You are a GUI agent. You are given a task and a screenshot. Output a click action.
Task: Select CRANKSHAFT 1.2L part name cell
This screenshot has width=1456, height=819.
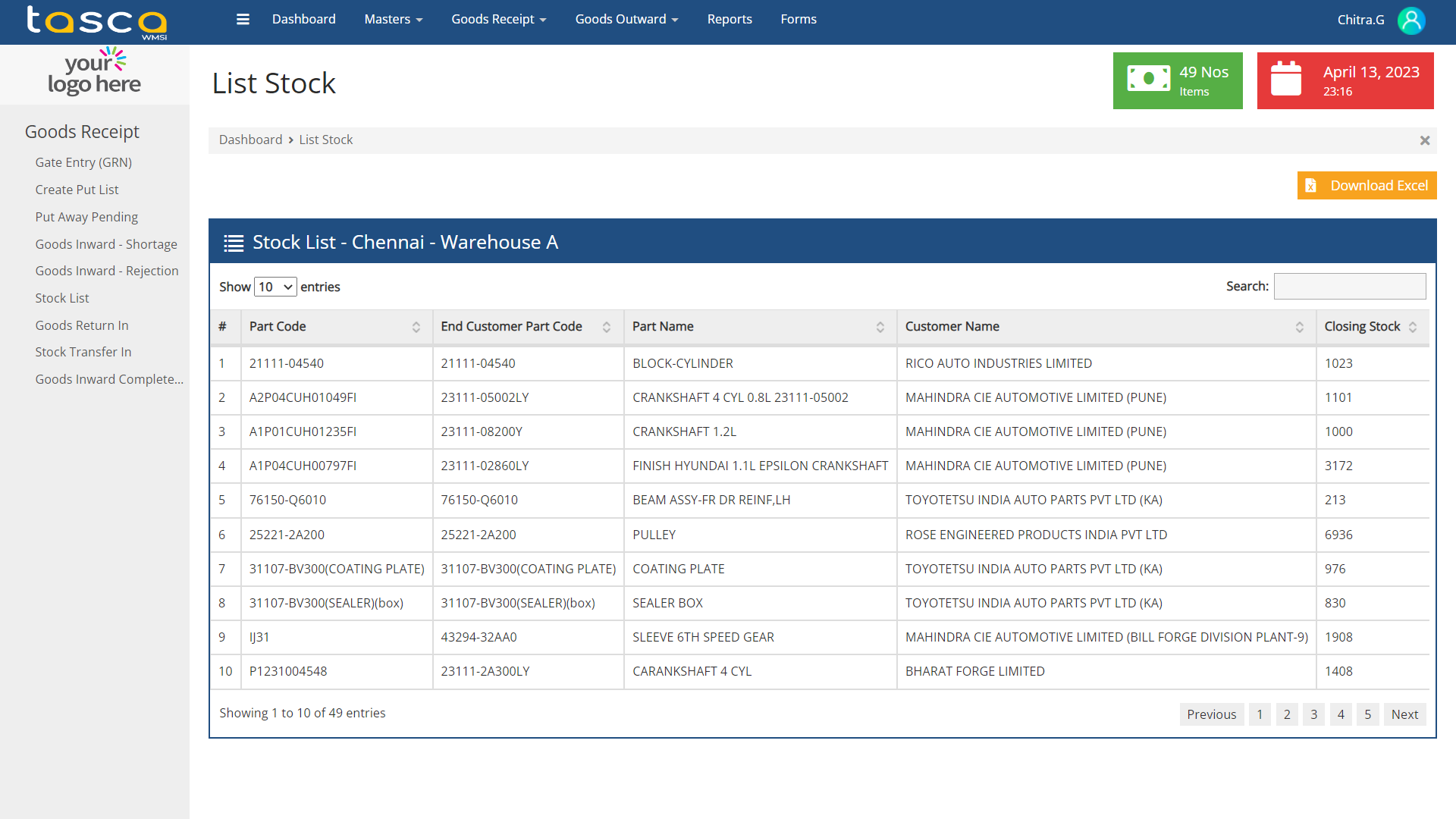coord(760,432)
